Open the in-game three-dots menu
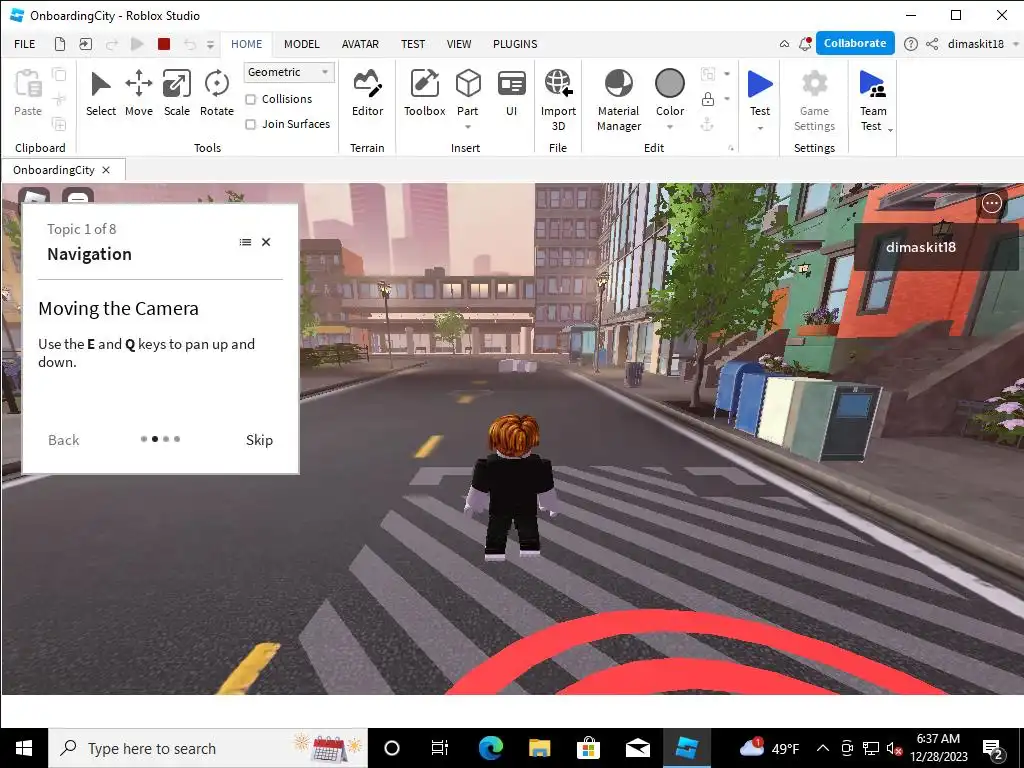Screen dimensions: 1024x768 (x=991, y=204)
